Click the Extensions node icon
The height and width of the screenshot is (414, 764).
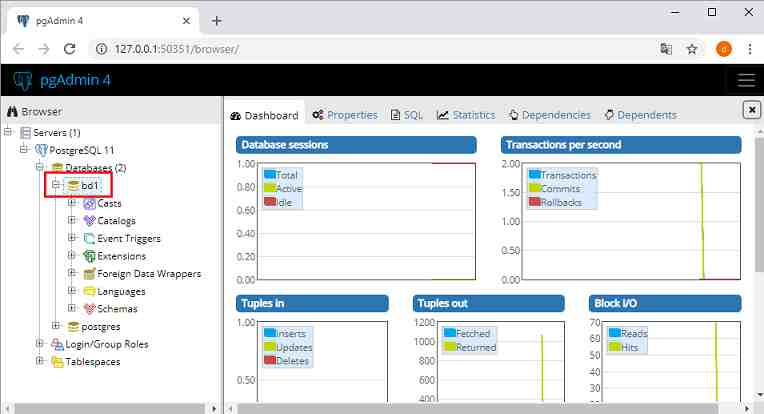tap(89, 256)
